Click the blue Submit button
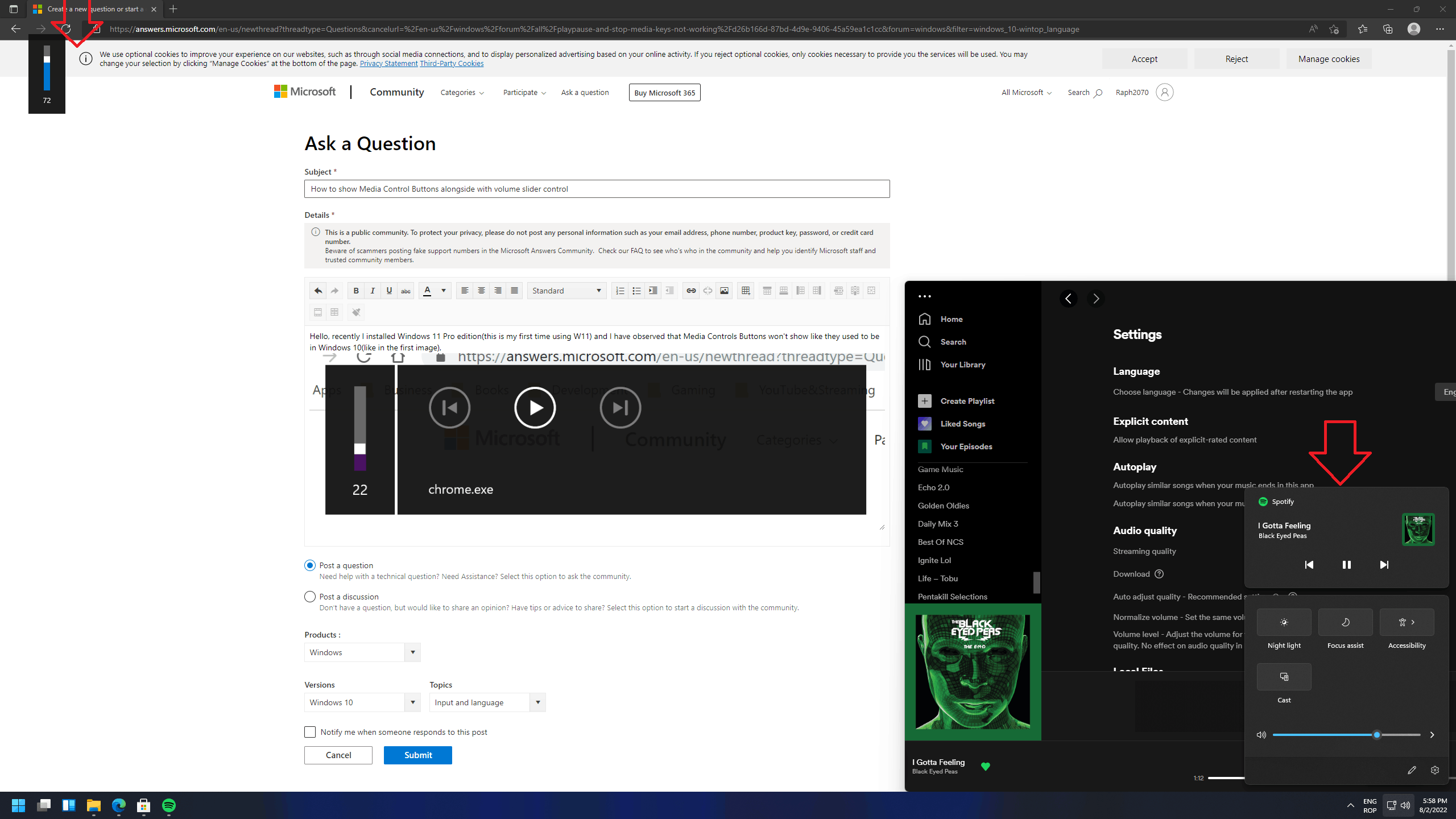 click(418, 755)
